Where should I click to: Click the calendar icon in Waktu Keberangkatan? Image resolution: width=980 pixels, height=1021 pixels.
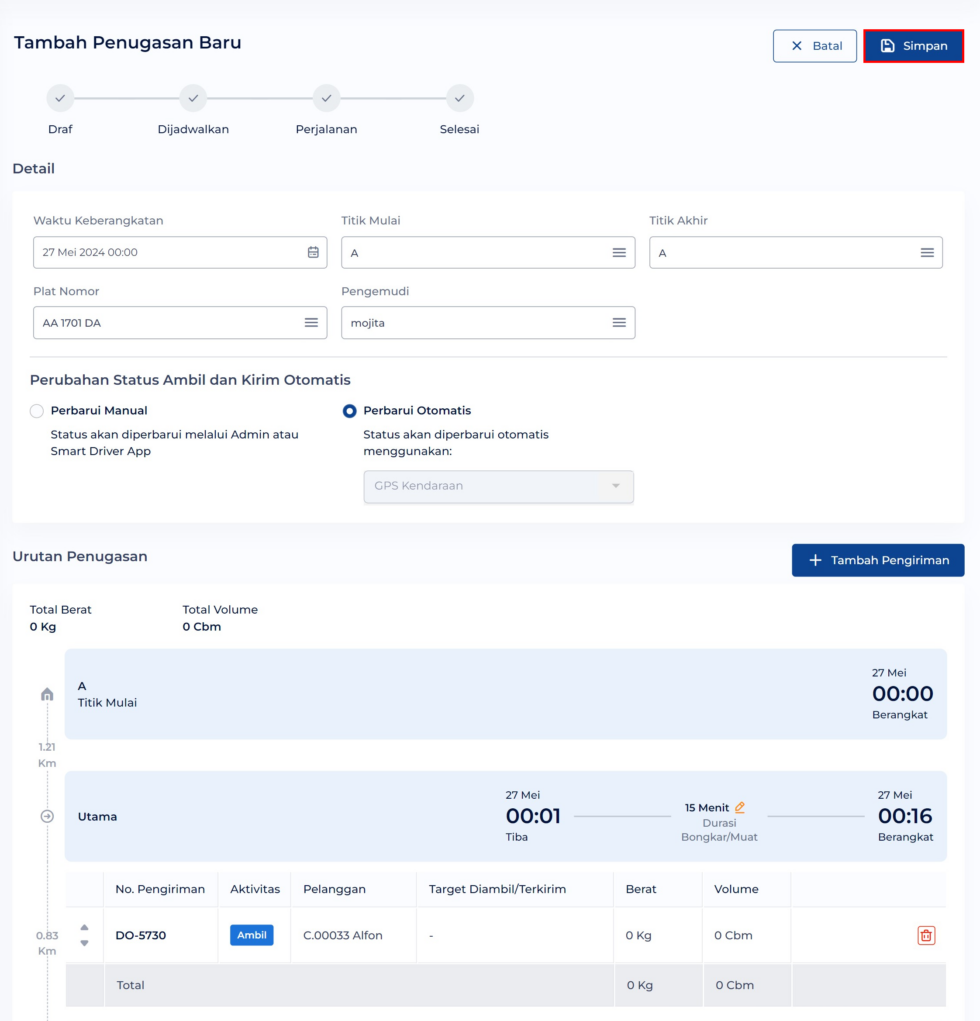(x=313, y=252)
